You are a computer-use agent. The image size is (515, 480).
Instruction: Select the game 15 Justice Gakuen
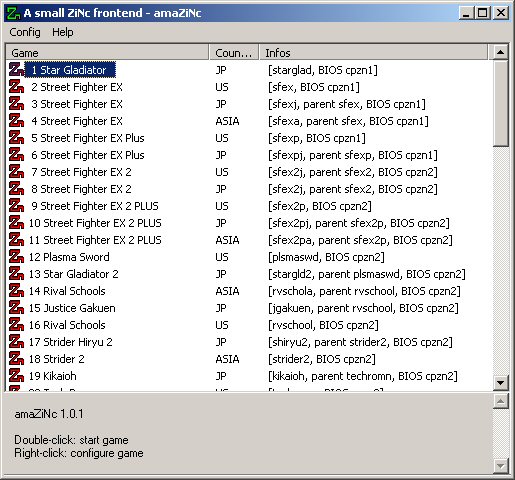point(72,308)
